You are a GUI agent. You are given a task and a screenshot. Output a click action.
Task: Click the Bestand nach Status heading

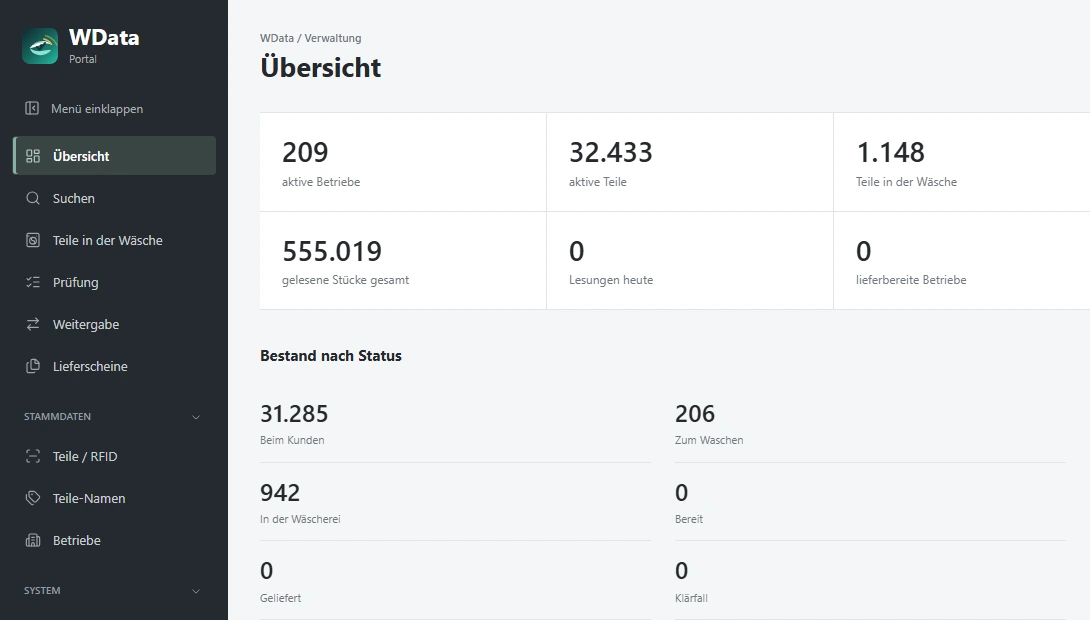pyautogui.click(x=331, y=356)
